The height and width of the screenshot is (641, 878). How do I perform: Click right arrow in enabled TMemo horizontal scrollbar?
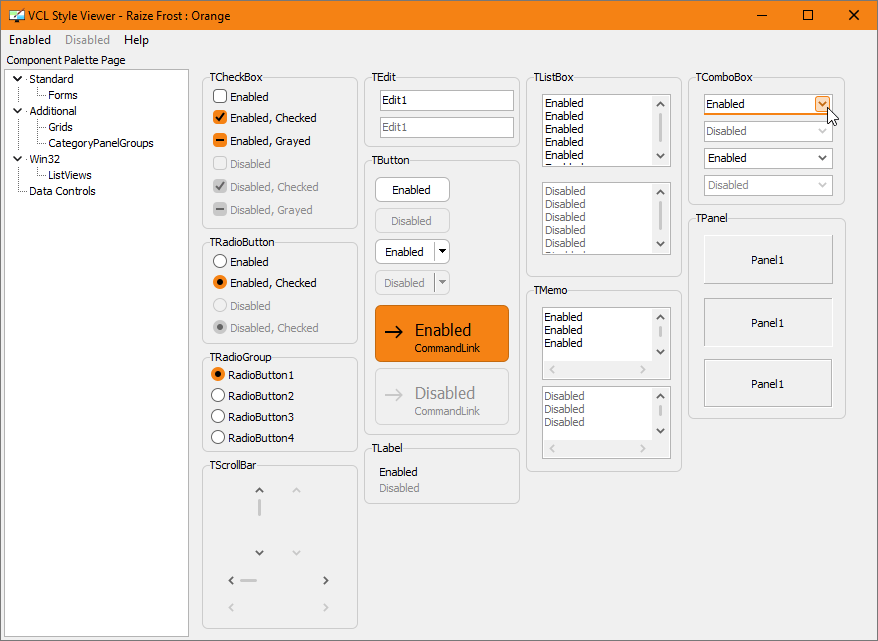coord(642,369)
